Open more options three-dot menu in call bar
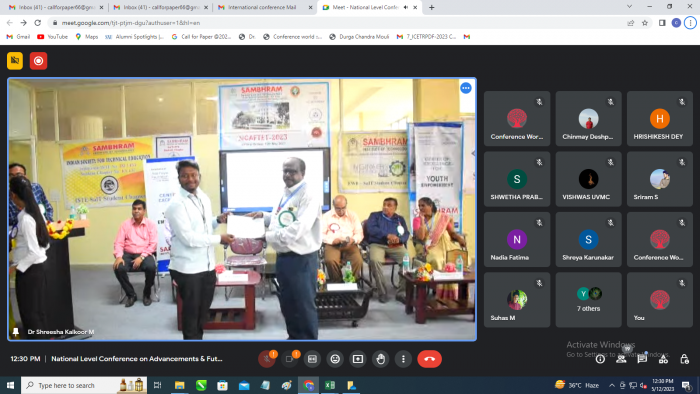 click(x=403, y=359)
